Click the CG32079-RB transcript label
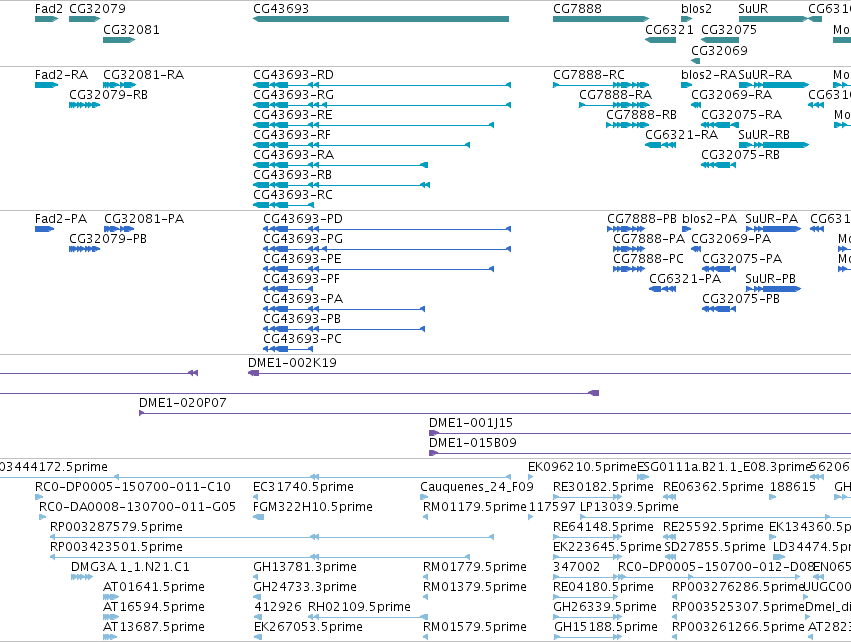This screenshot has width=851, height=642. (109, 94)
